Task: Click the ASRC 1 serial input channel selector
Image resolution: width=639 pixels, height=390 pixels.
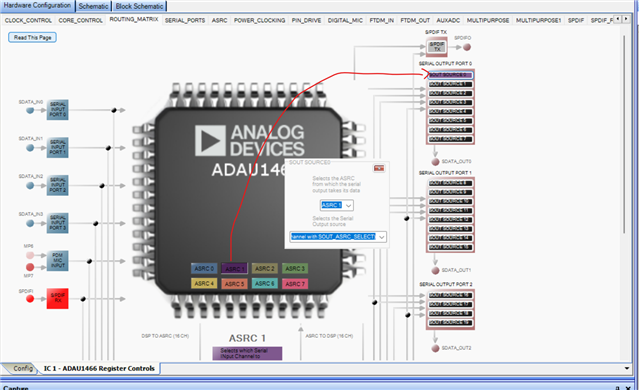Action: 247,353
